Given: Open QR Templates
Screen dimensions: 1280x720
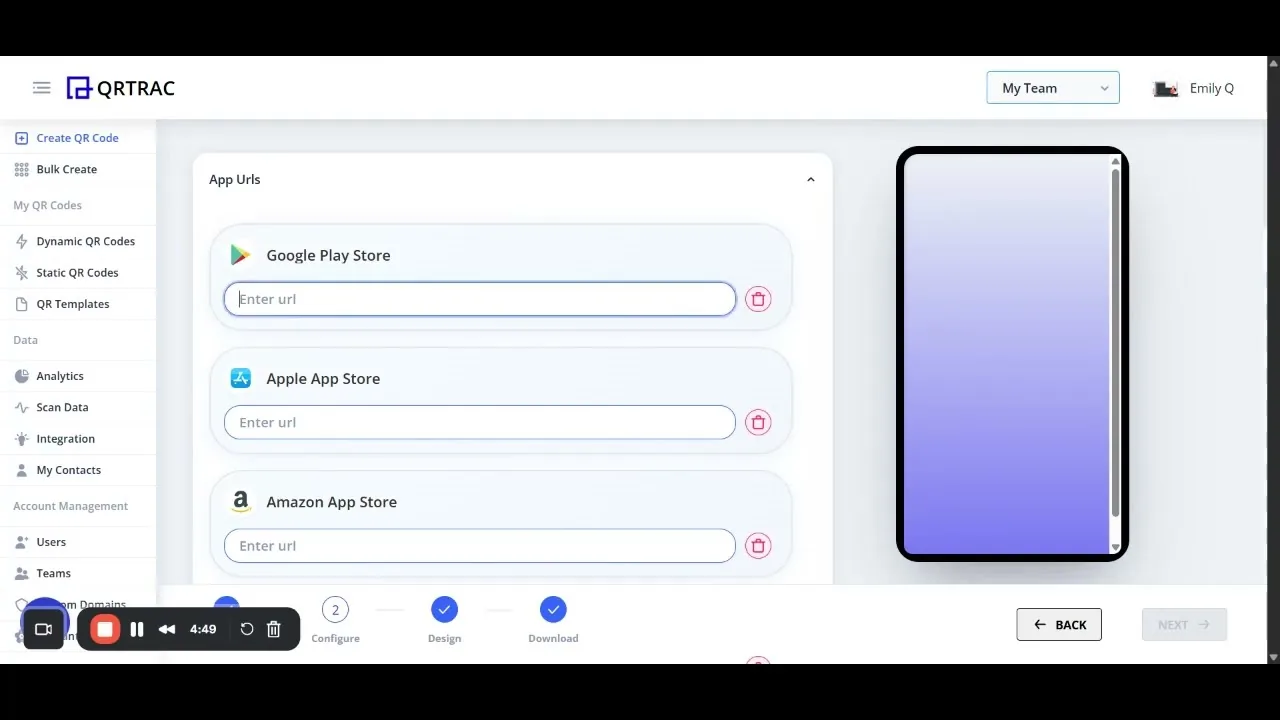Looking at the screenshot, I should point(72,304).
